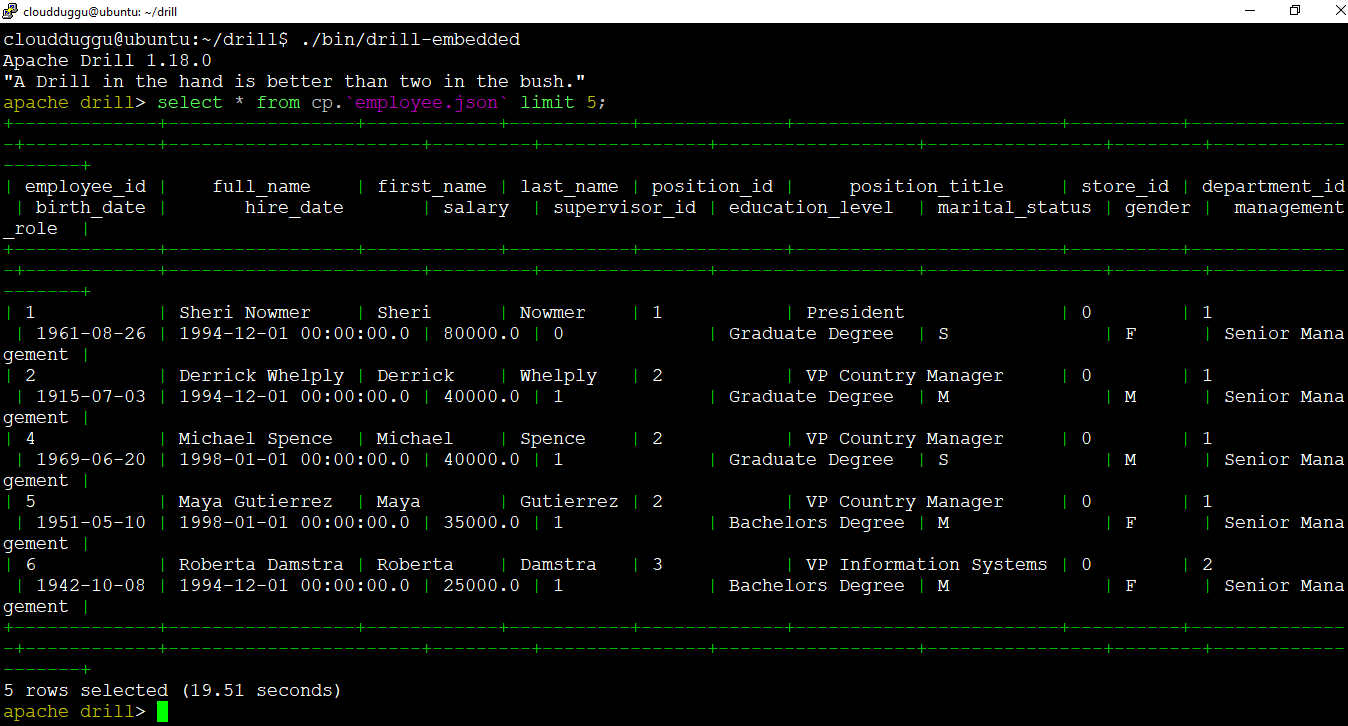Click the 'Maya Gutierrez' full name cell
This screenshot has height=726, width=1348.
[x=256, y=502]
